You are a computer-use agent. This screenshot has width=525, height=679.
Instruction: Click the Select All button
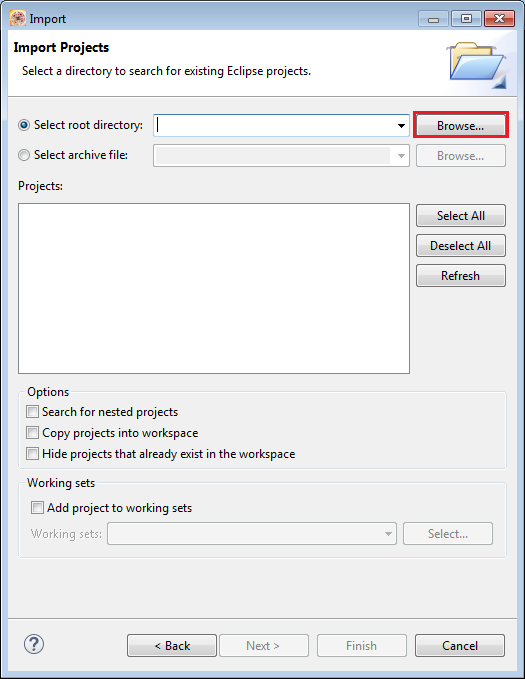pos(461,216)
